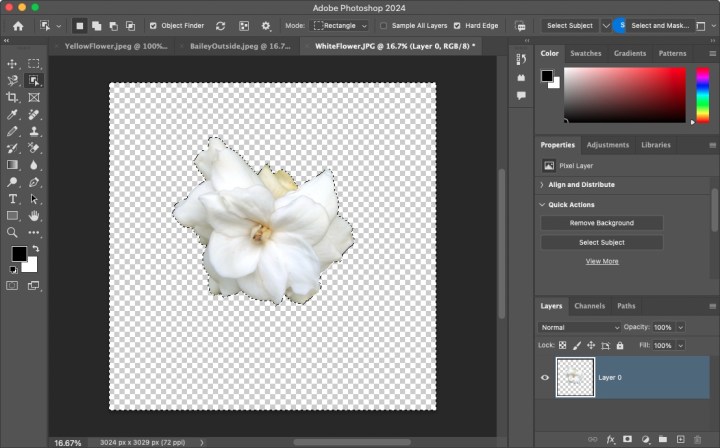Click the Remove Background button
Screen dimensions: 720x448
pyautogui.click(x=601, y=223)
